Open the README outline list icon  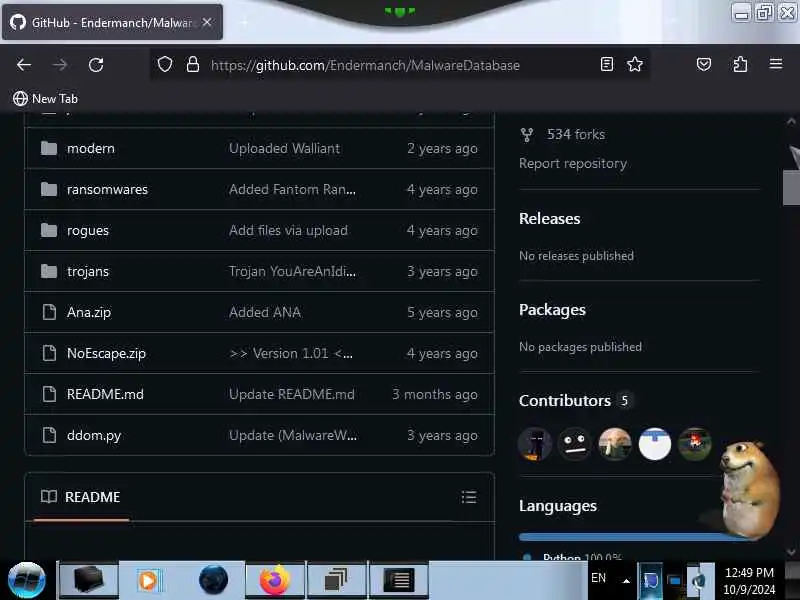point(469,497)
